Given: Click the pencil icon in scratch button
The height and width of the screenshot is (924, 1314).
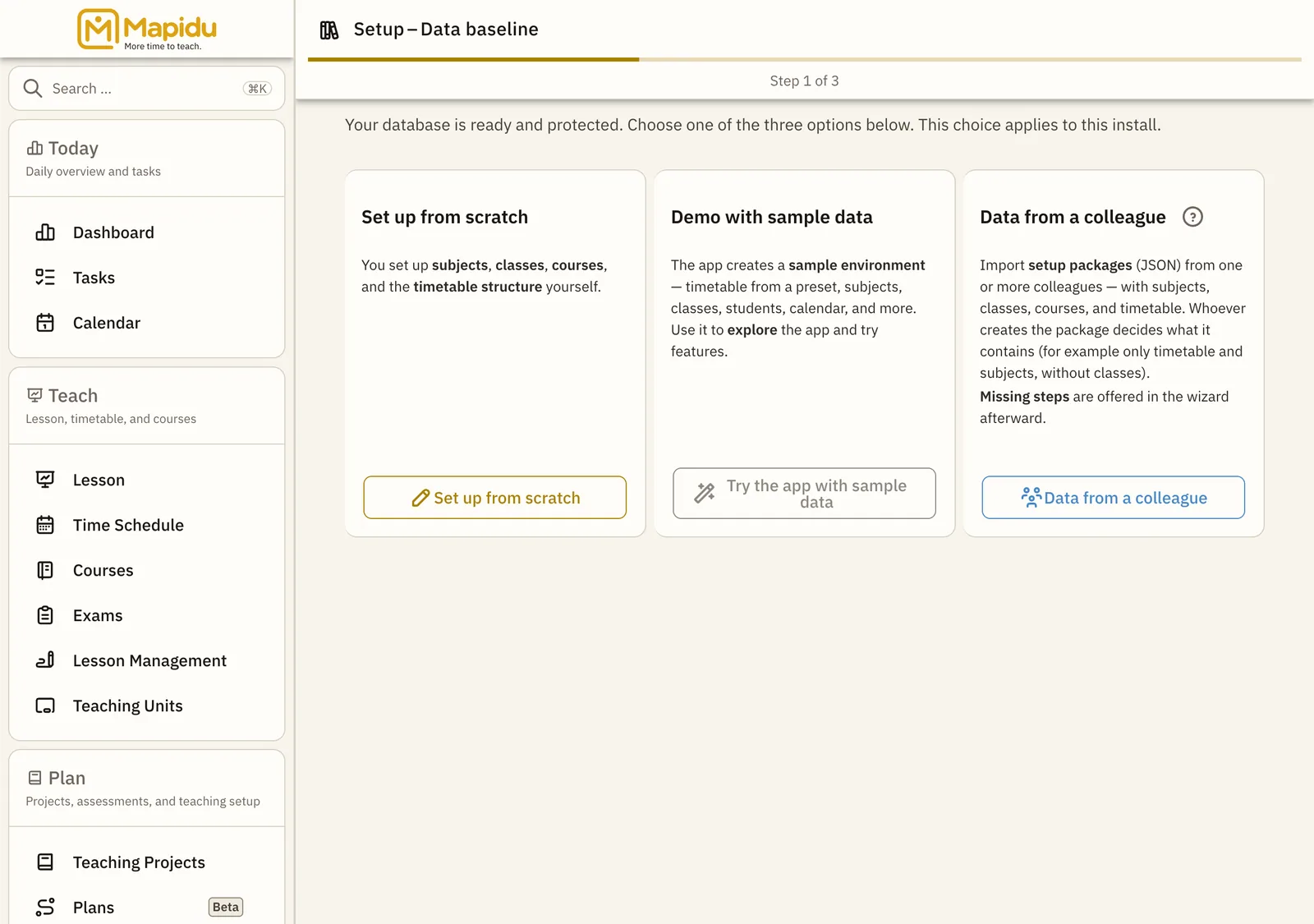Looking at the screenshot, I should pyautogui.click(x=420, y=499).
